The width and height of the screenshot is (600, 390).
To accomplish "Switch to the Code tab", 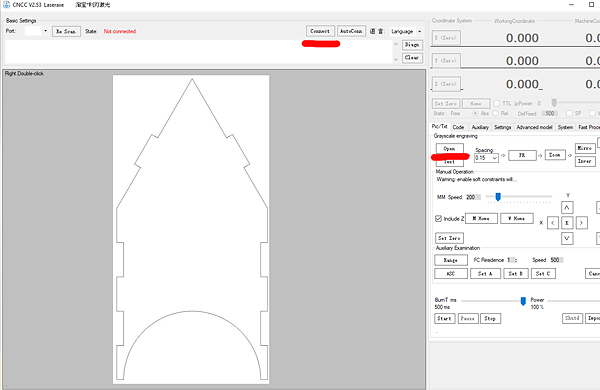I will (458, 127).
